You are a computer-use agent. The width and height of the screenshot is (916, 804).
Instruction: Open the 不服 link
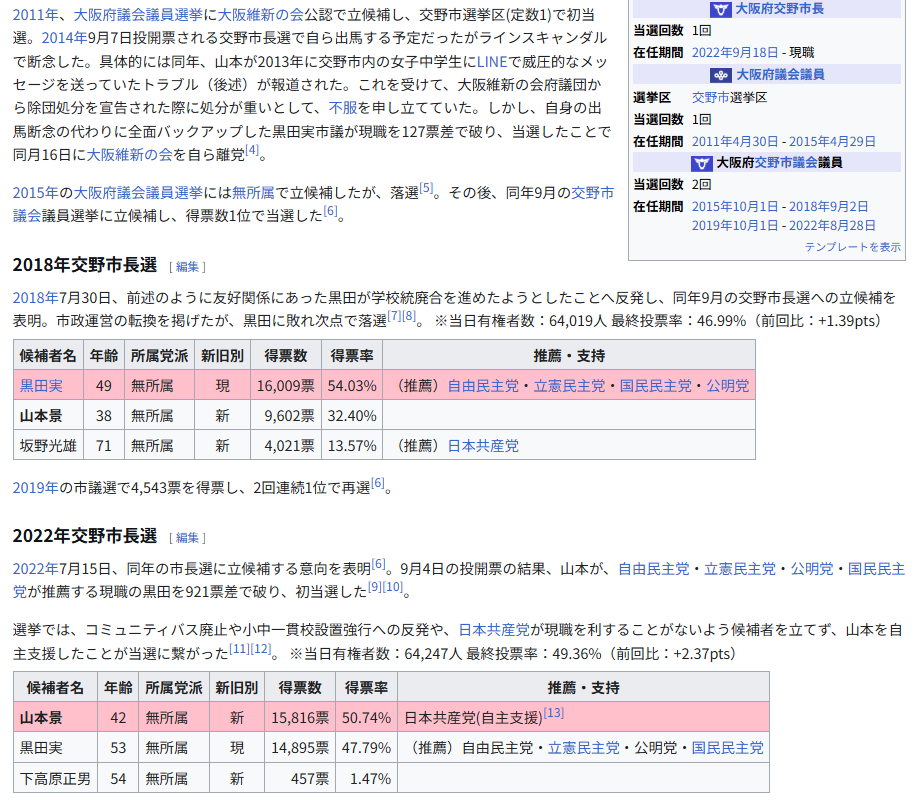343,110
